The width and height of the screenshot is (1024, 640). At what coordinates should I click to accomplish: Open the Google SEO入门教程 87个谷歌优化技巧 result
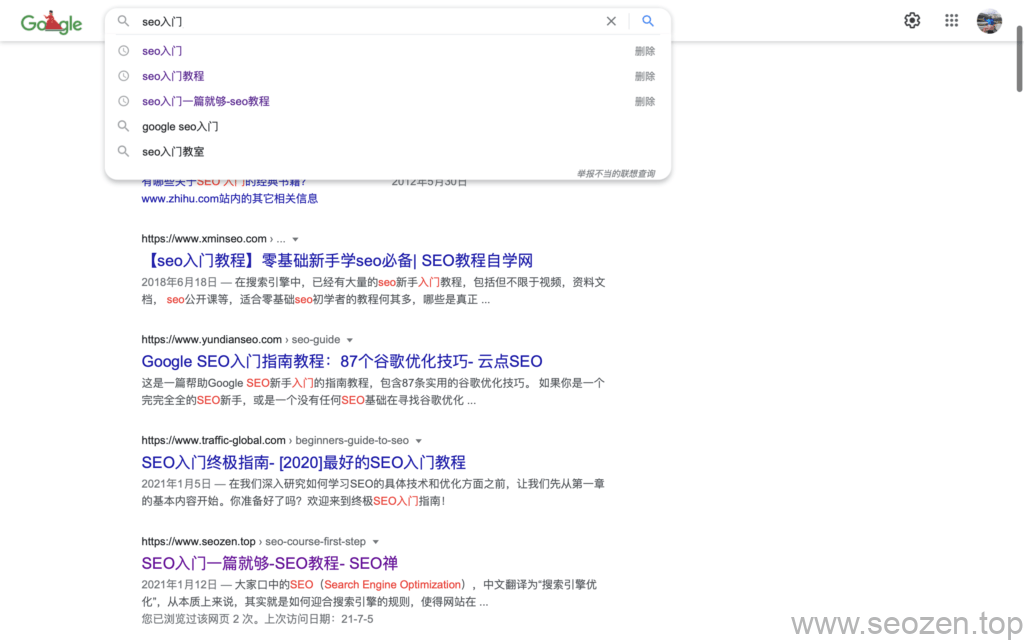pyautogui.click(x=340, y=361)
